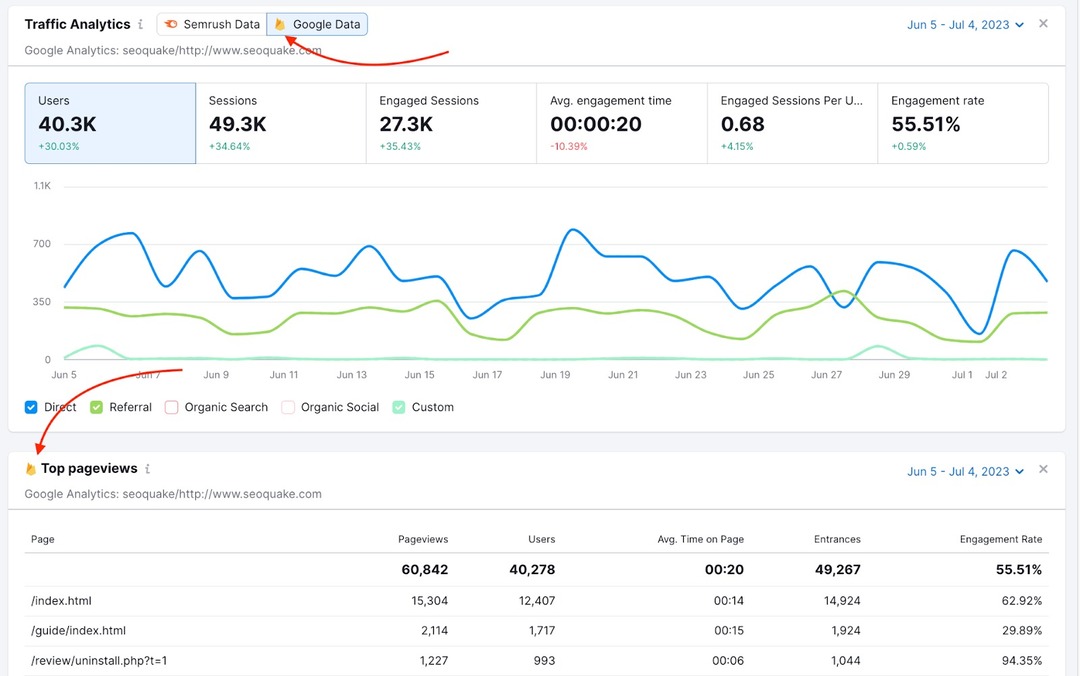Open the Top pageviews date range dropdown
Viewport: 1080px width, 676px height.
click(x=963, y=470)
